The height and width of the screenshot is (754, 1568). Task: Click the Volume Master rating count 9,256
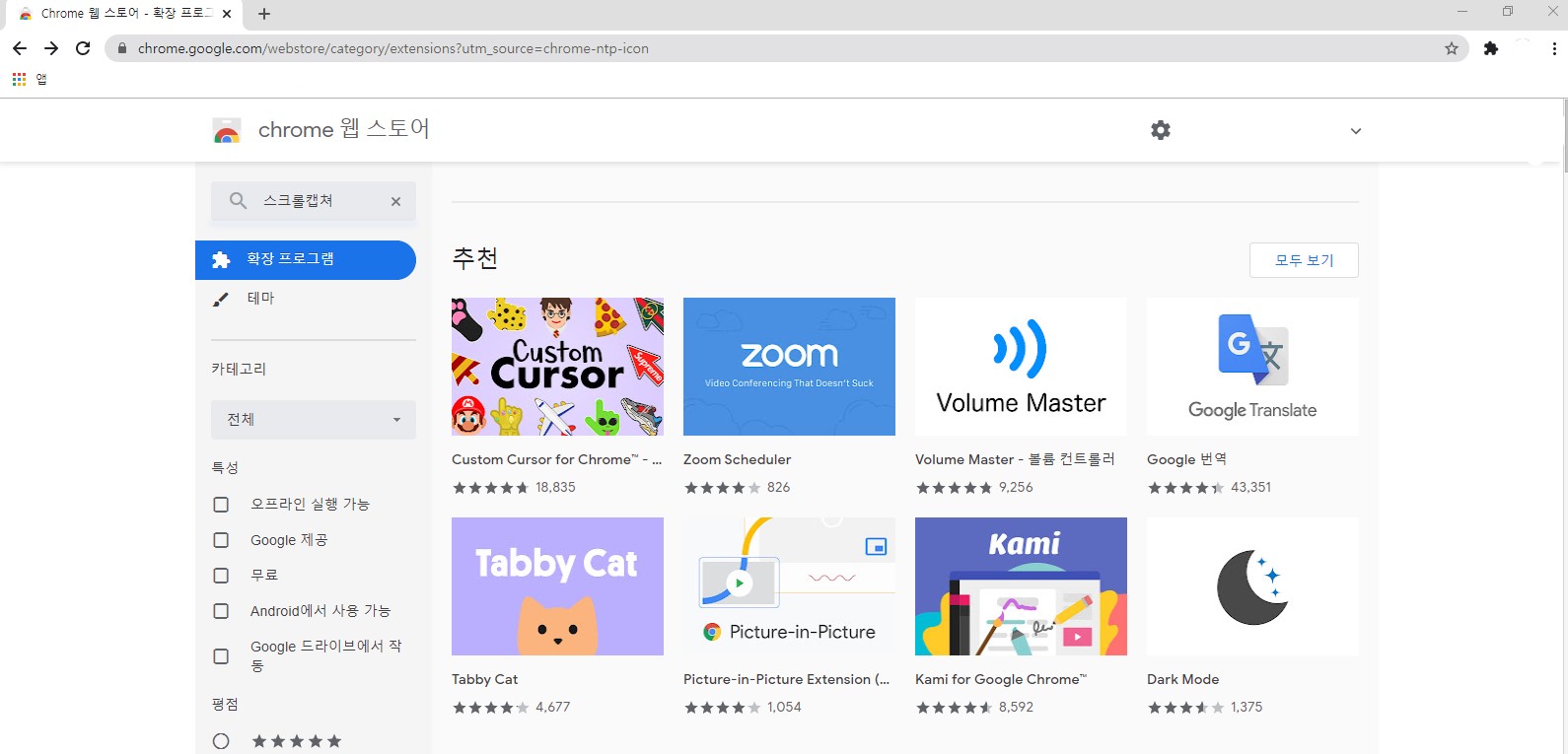[x=1016, y=487]
